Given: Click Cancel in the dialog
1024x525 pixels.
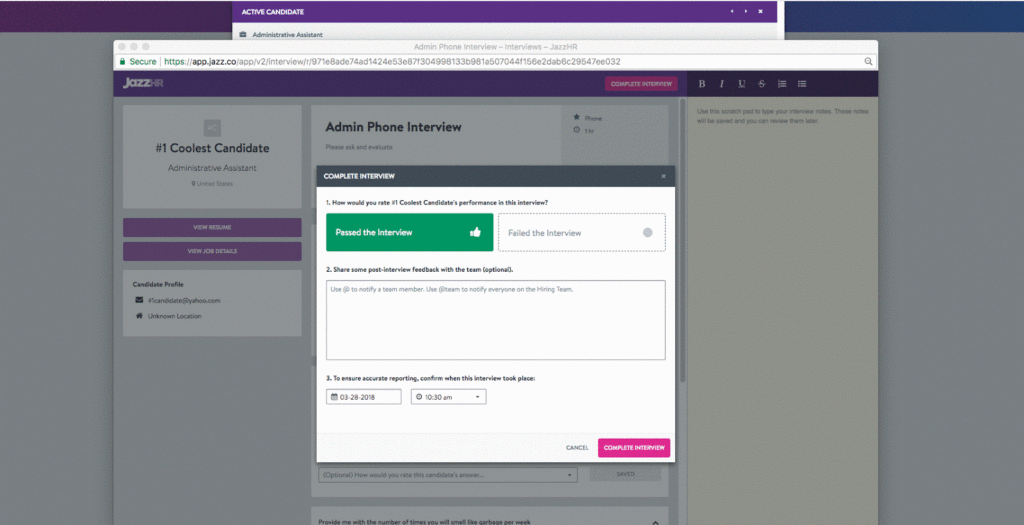Looking at the screenshot, I should click(577, 448).
